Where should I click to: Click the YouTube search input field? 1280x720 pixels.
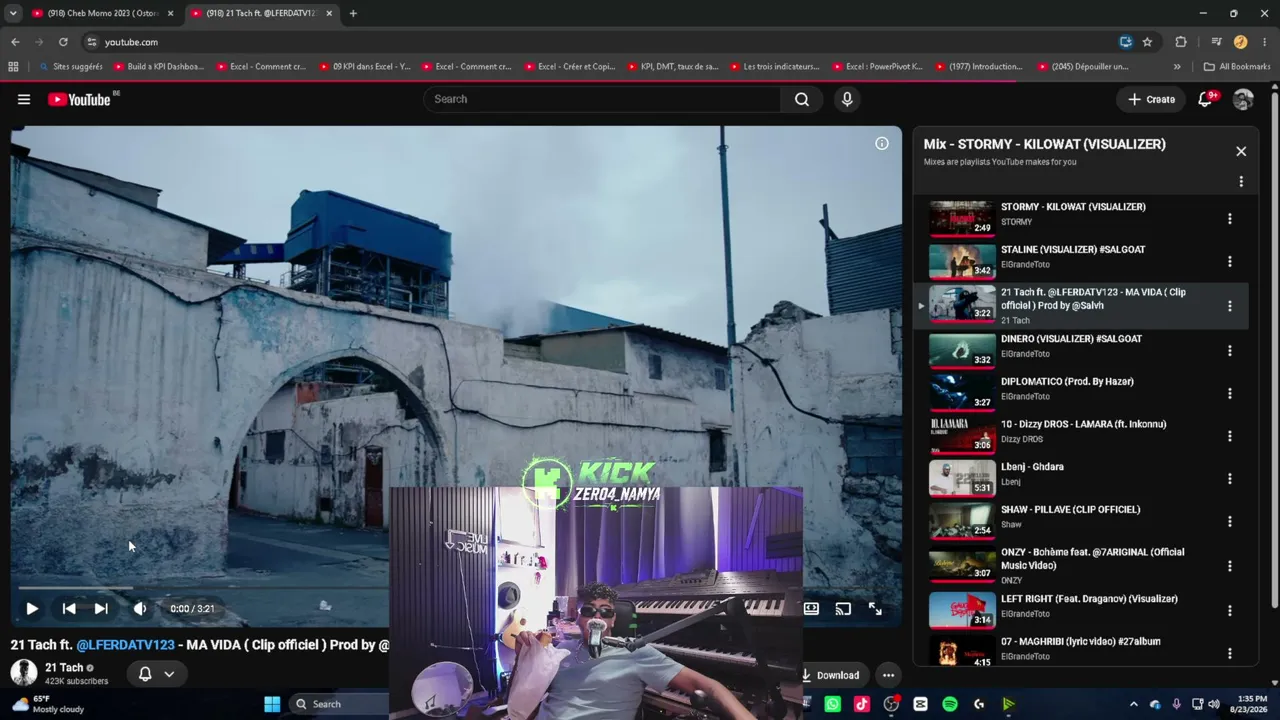[603, 99]
